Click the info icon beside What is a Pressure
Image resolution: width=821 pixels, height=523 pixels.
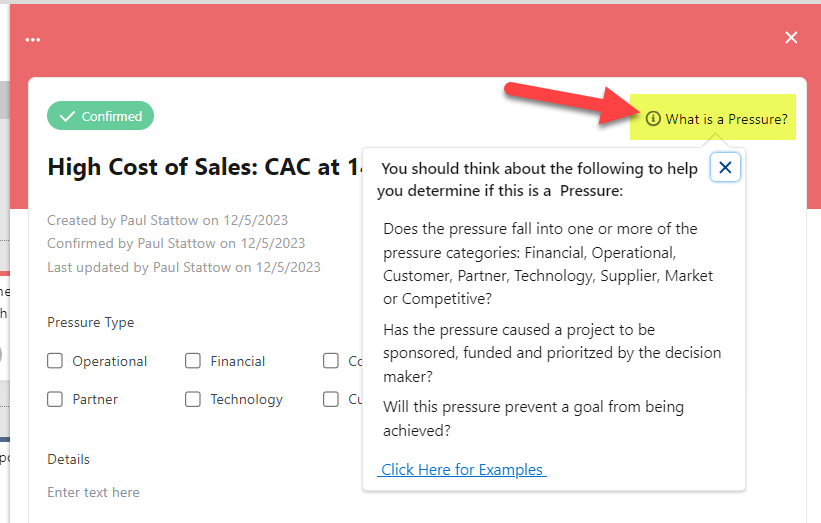pyautogui.click(x=652, y=119)
